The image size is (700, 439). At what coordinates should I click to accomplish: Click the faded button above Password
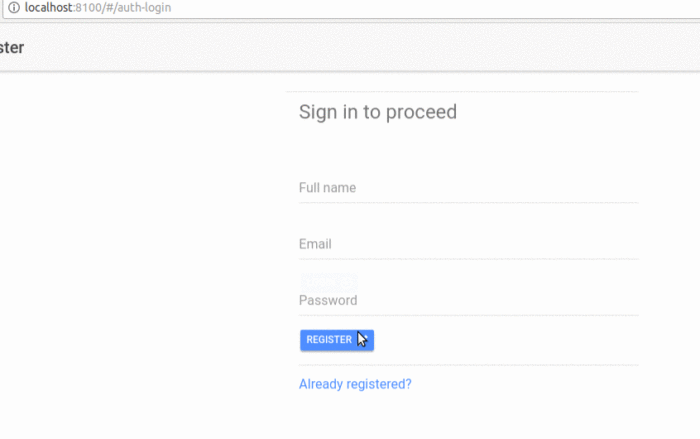328,281
